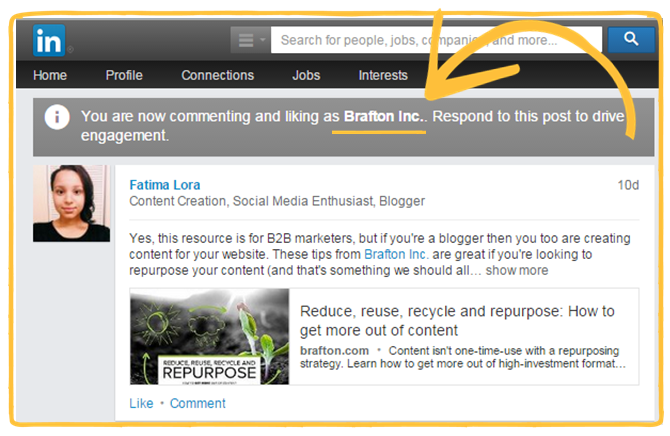Open the Interests menu item

pyautogui.click(x=383, y=75)
